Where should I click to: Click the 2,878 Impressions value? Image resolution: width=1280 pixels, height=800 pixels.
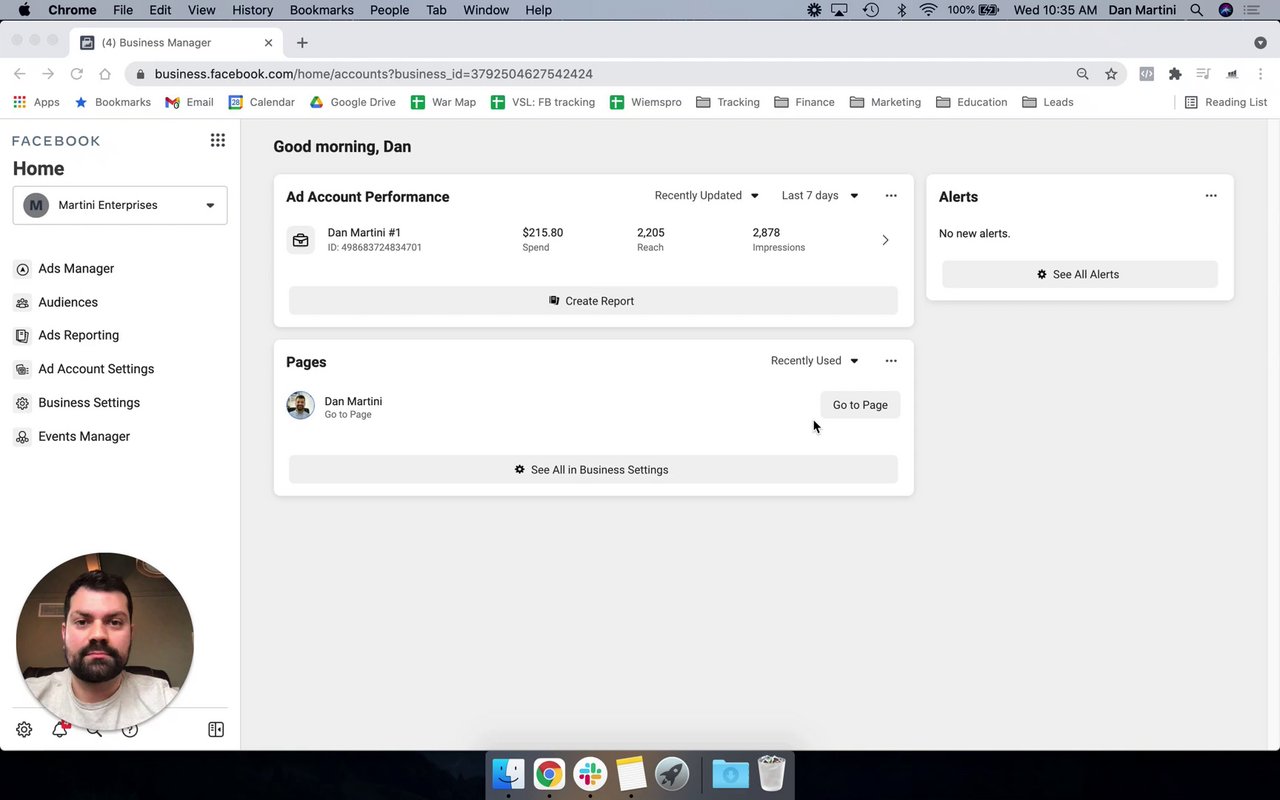tap(766, 233)
